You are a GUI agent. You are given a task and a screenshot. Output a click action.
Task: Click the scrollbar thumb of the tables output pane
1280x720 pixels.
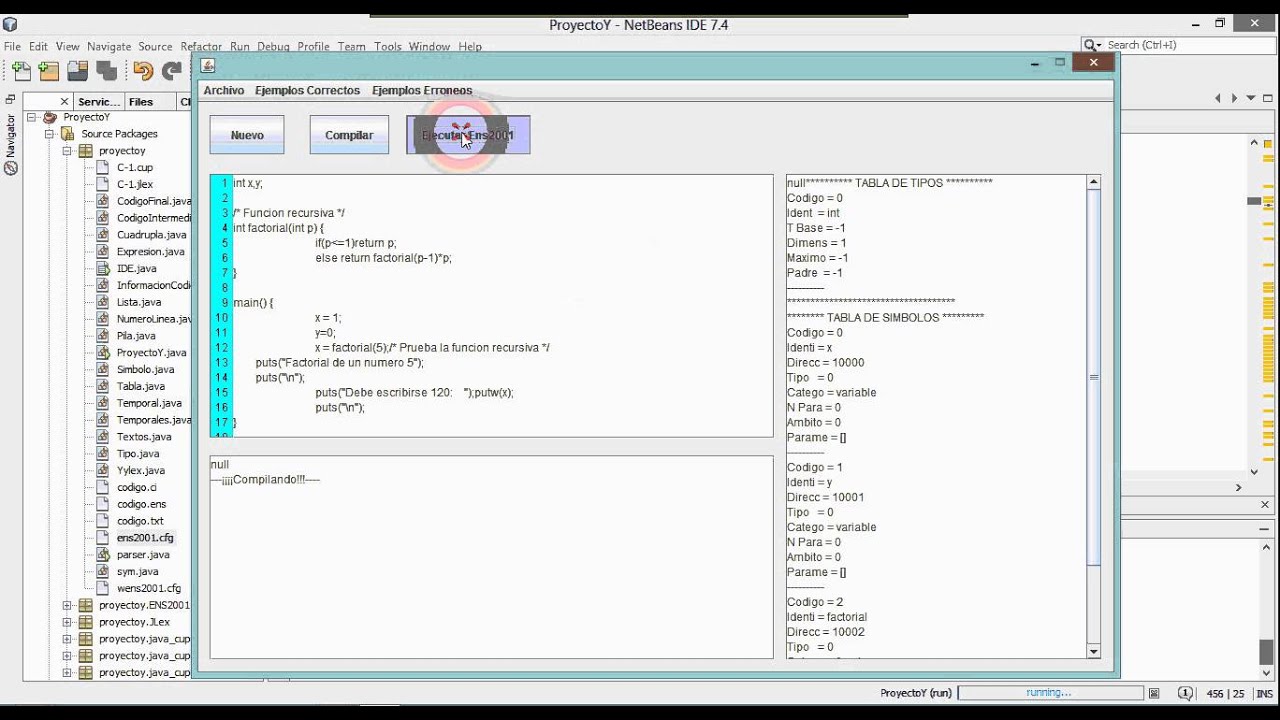point(1093,377)
